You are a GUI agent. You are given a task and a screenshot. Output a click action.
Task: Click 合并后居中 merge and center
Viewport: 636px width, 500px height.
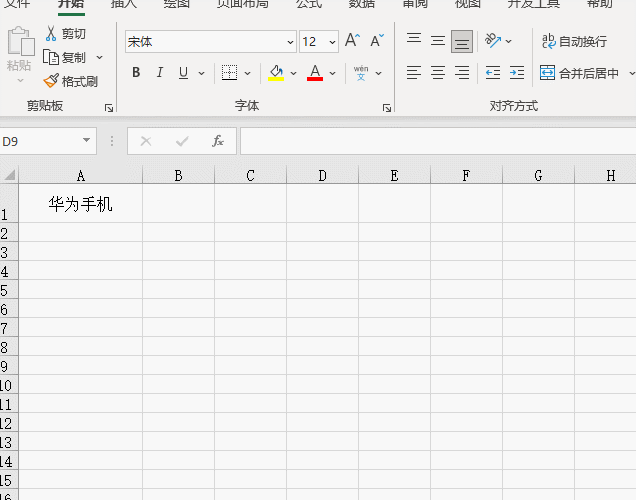579,73
